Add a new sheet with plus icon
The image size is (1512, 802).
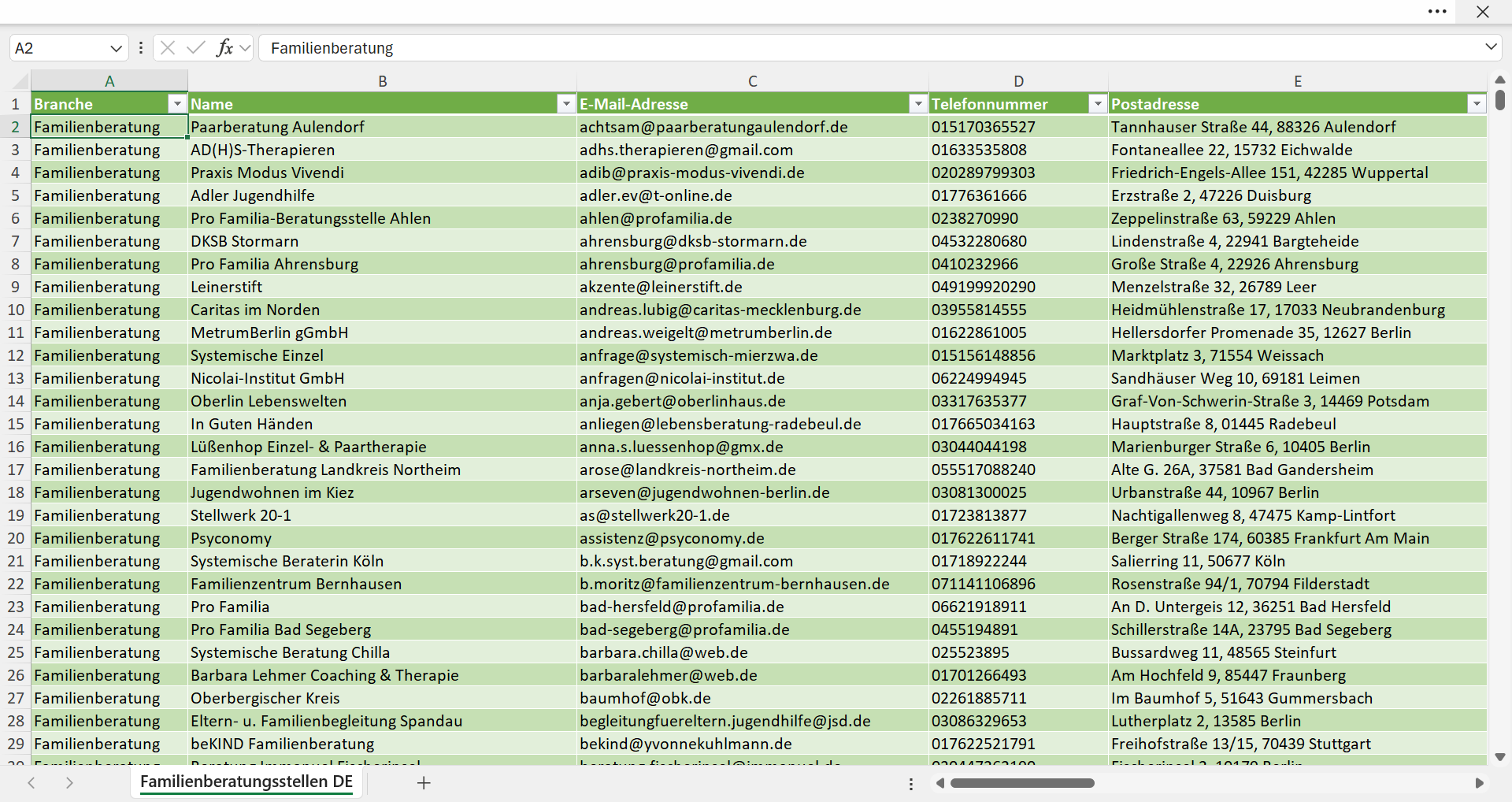tap(424, 783)
